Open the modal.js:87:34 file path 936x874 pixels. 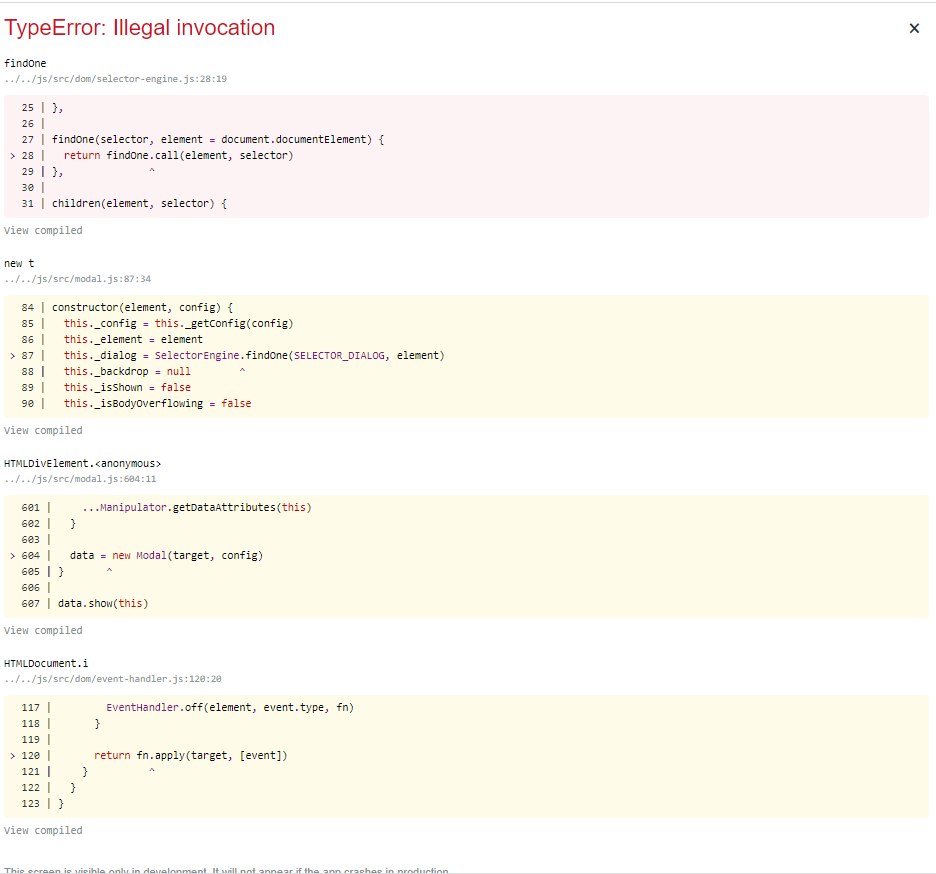(77, 278)
